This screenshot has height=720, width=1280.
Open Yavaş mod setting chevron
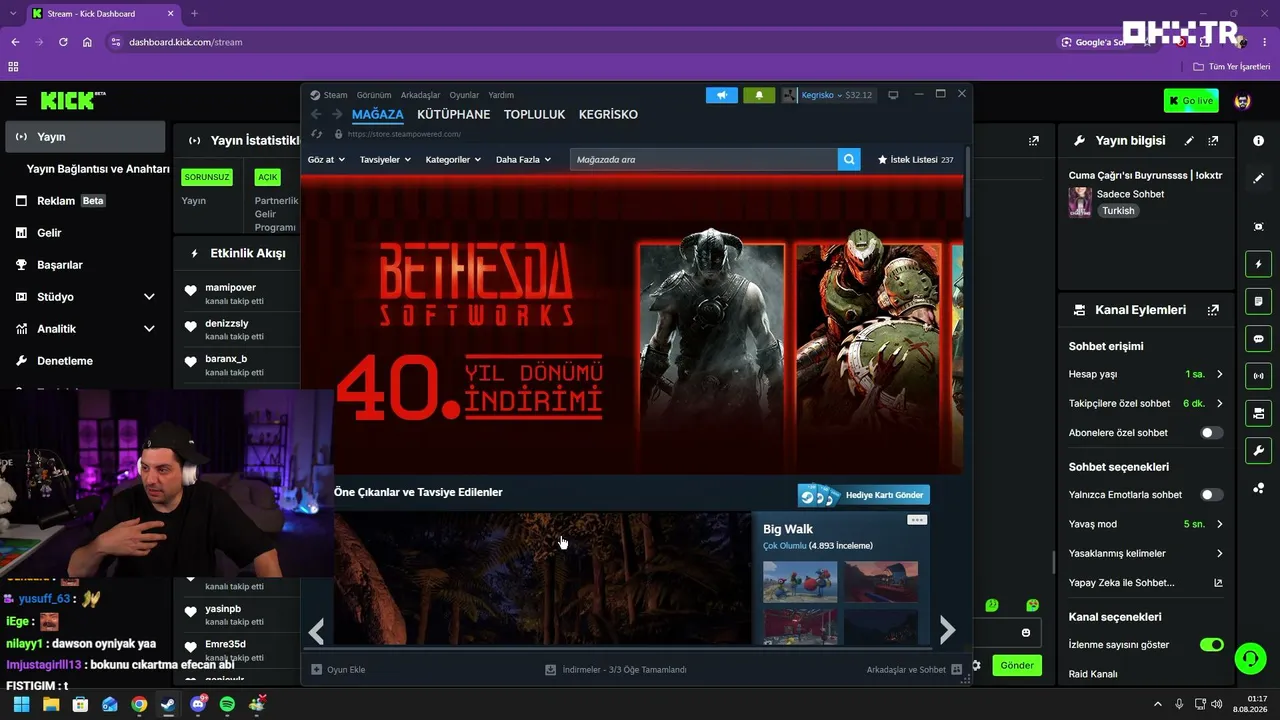[x=1219, y=524]
